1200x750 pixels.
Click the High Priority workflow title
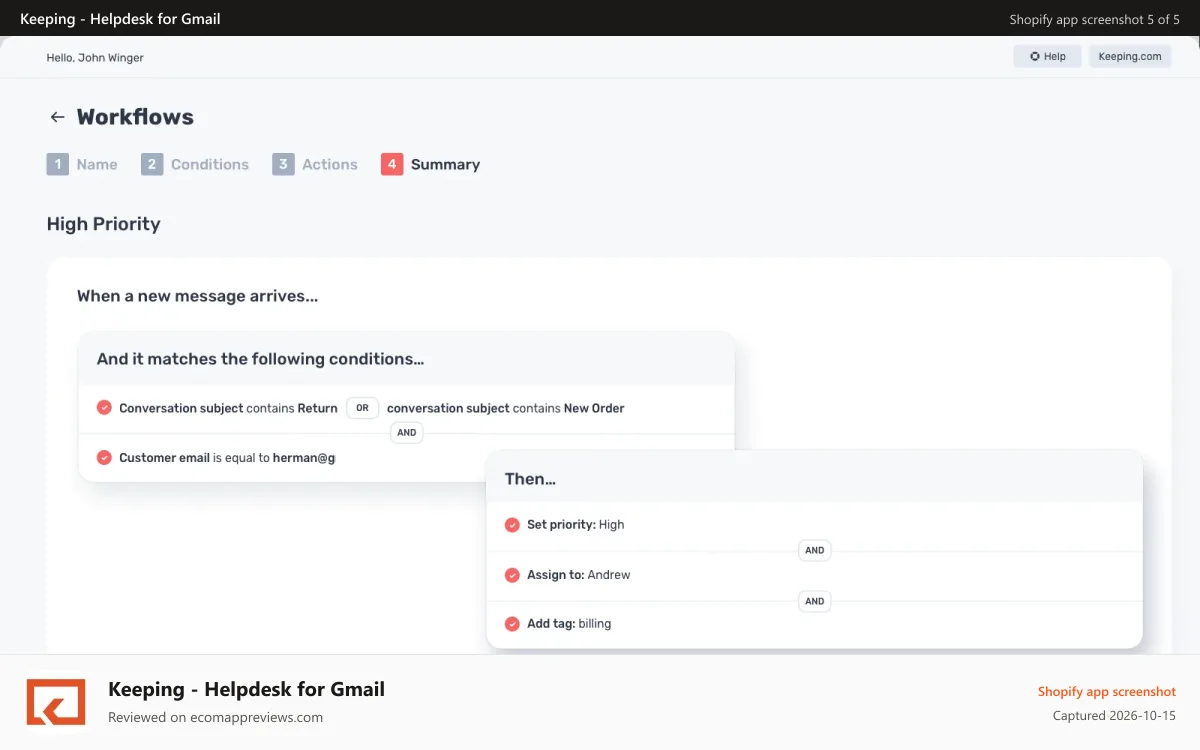point(103,224)
